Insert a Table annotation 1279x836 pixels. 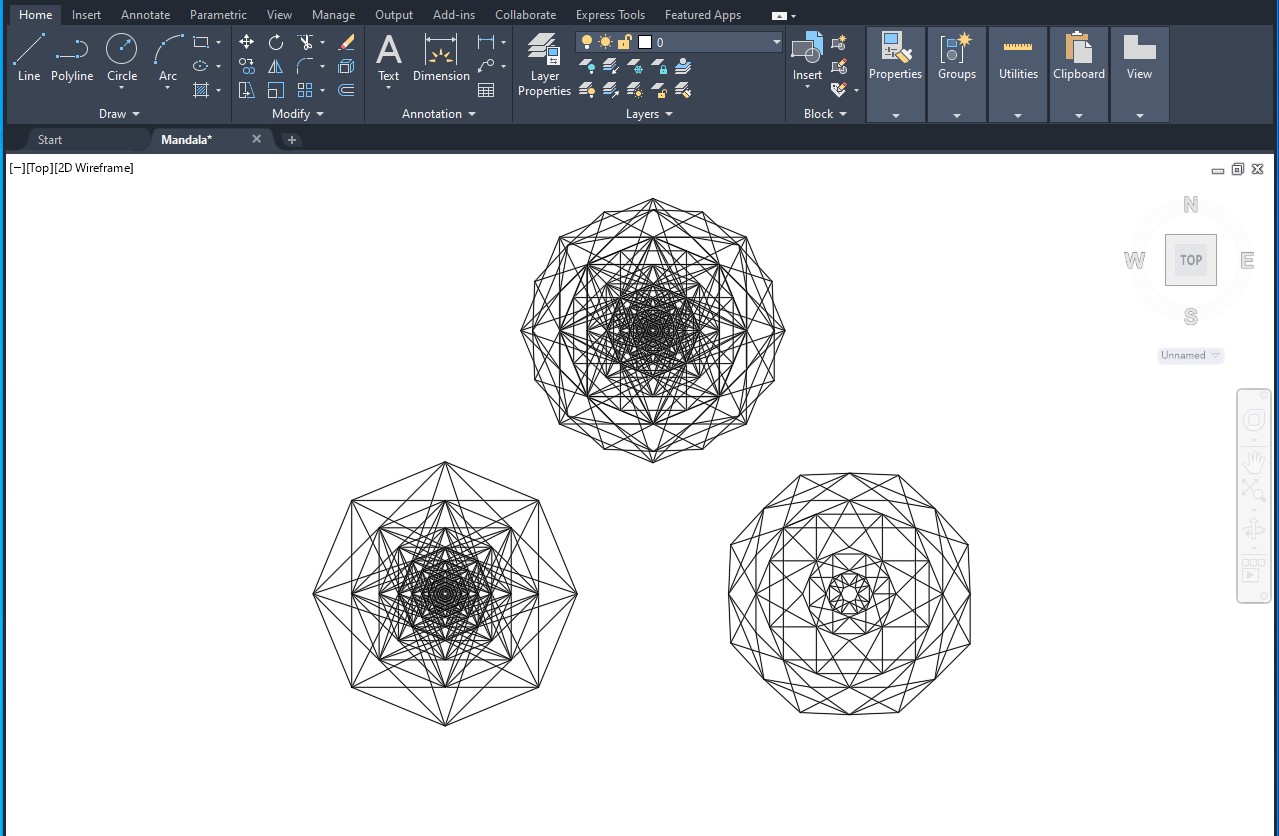click(486, 90)
